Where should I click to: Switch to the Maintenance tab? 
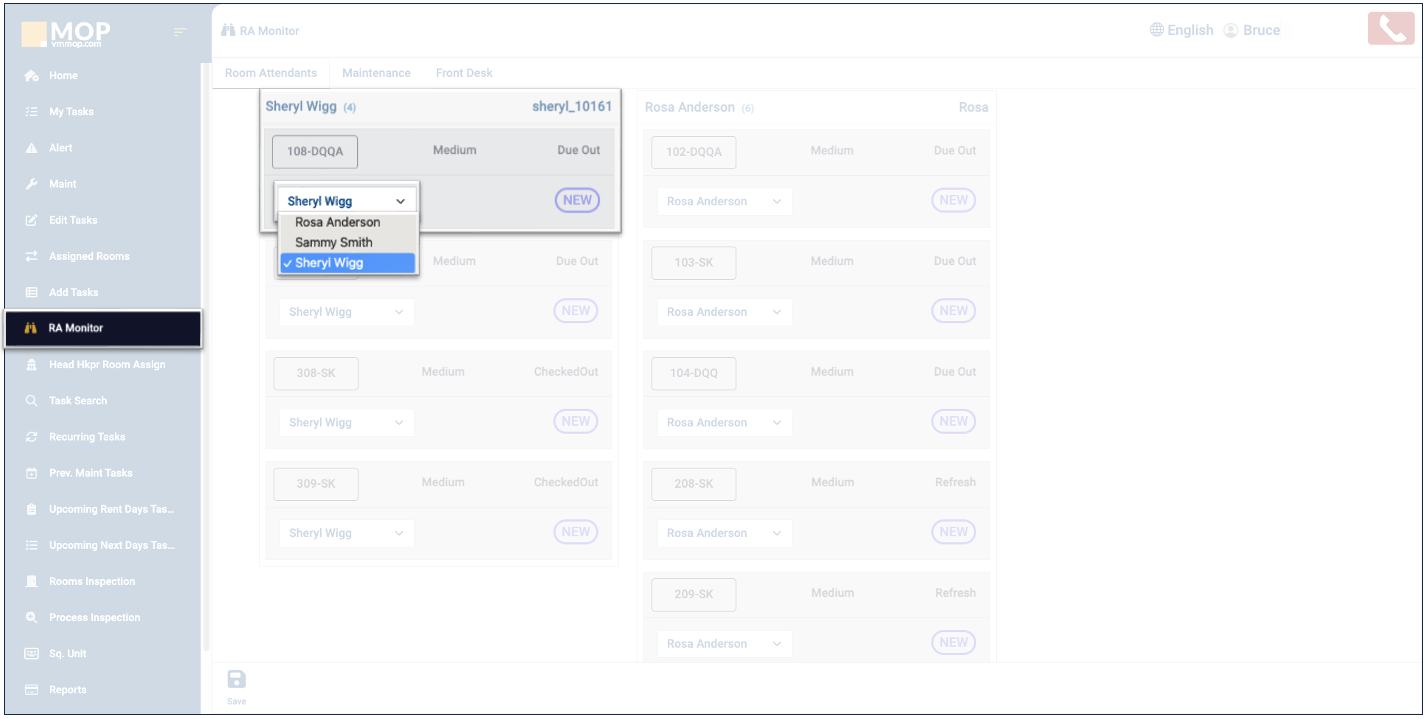376,73
